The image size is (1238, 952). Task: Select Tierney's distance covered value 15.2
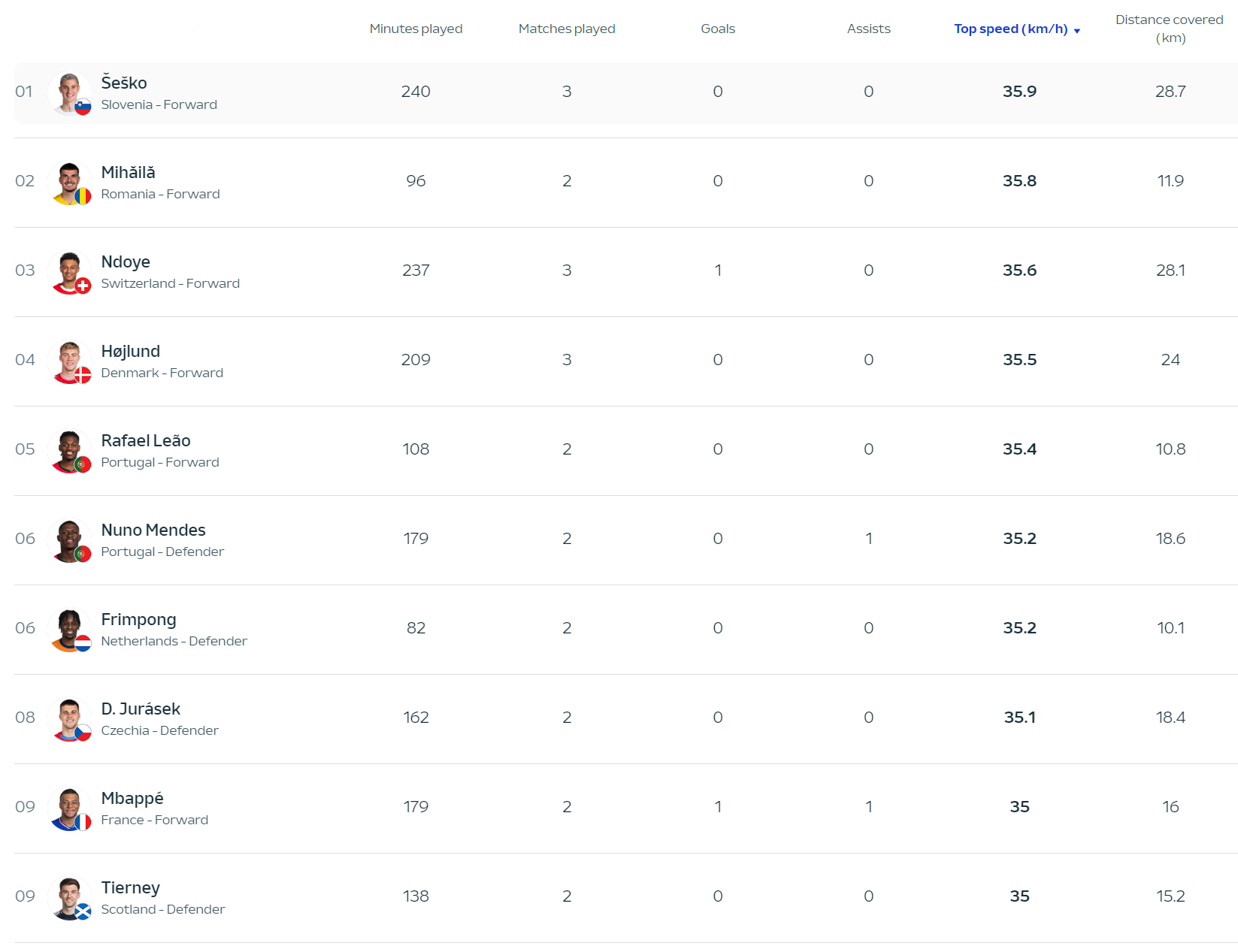[x=1170, y=896]
